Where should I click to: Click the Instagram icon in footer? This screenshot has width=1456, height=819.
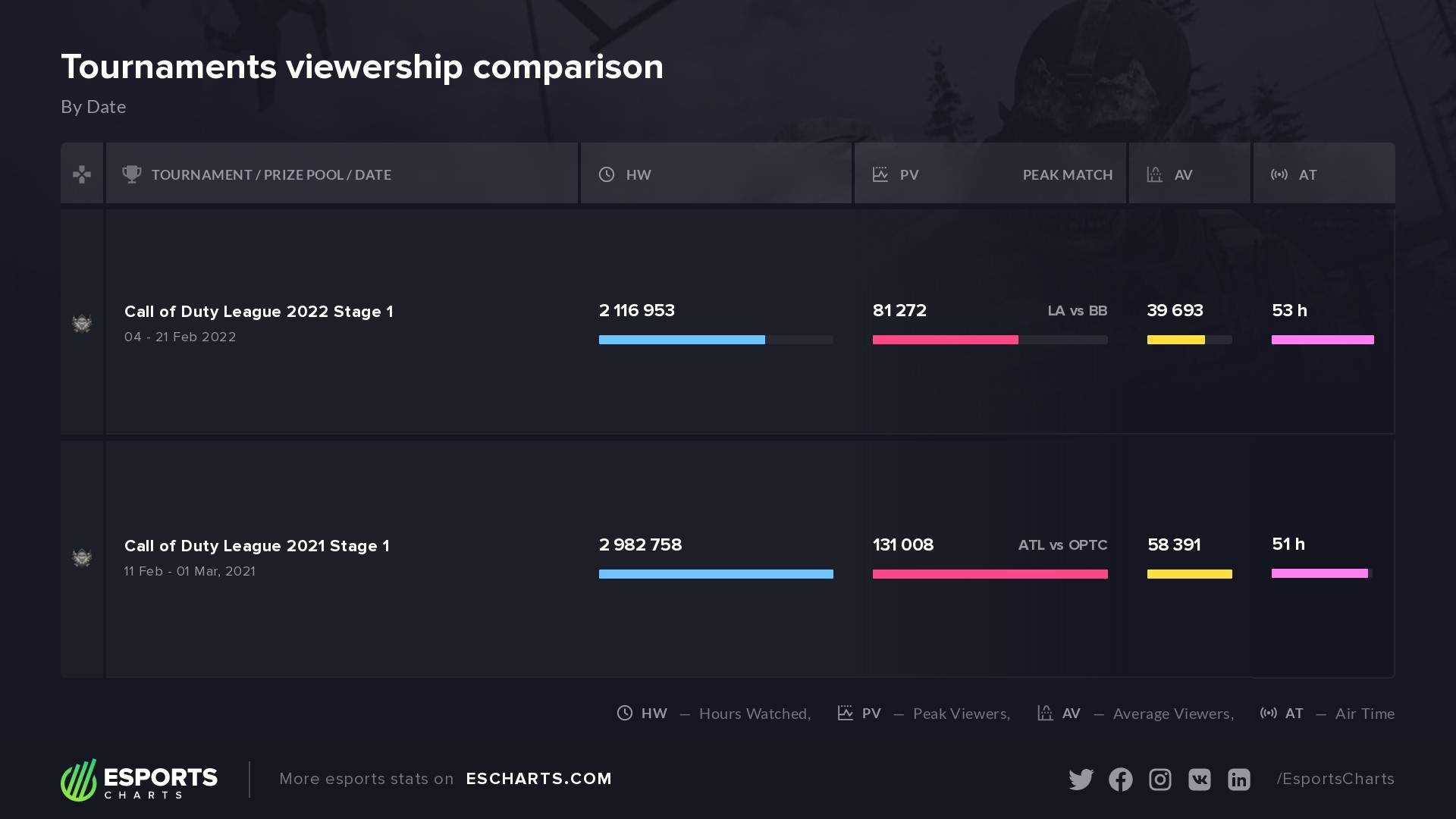[1159, 780]
